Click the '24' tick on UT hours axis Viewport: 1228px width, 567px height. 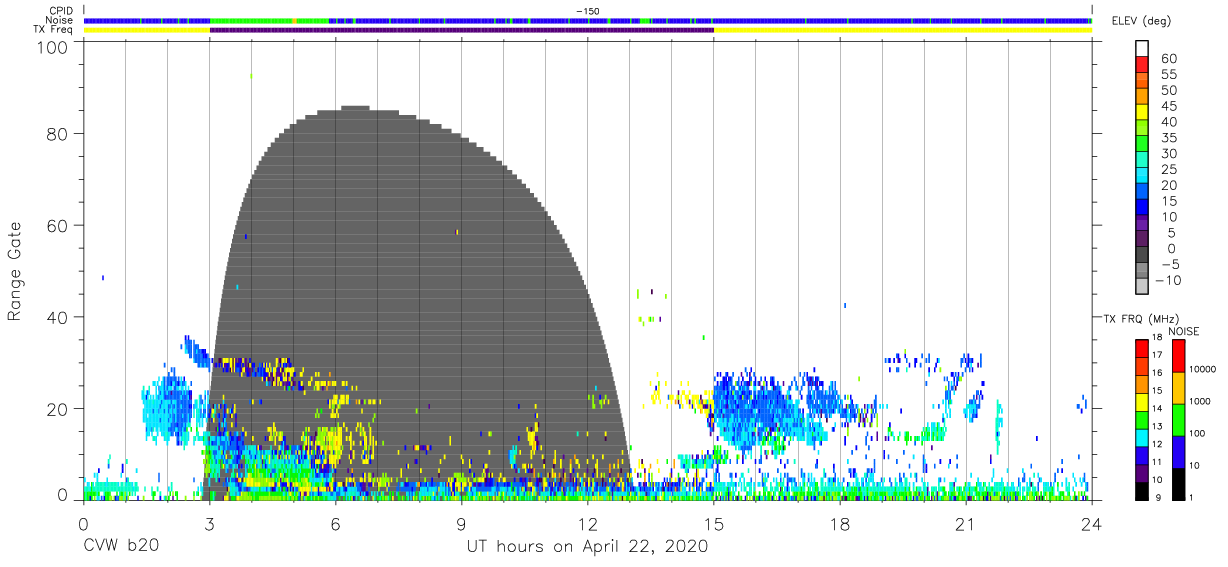(x=1092, y=524)
